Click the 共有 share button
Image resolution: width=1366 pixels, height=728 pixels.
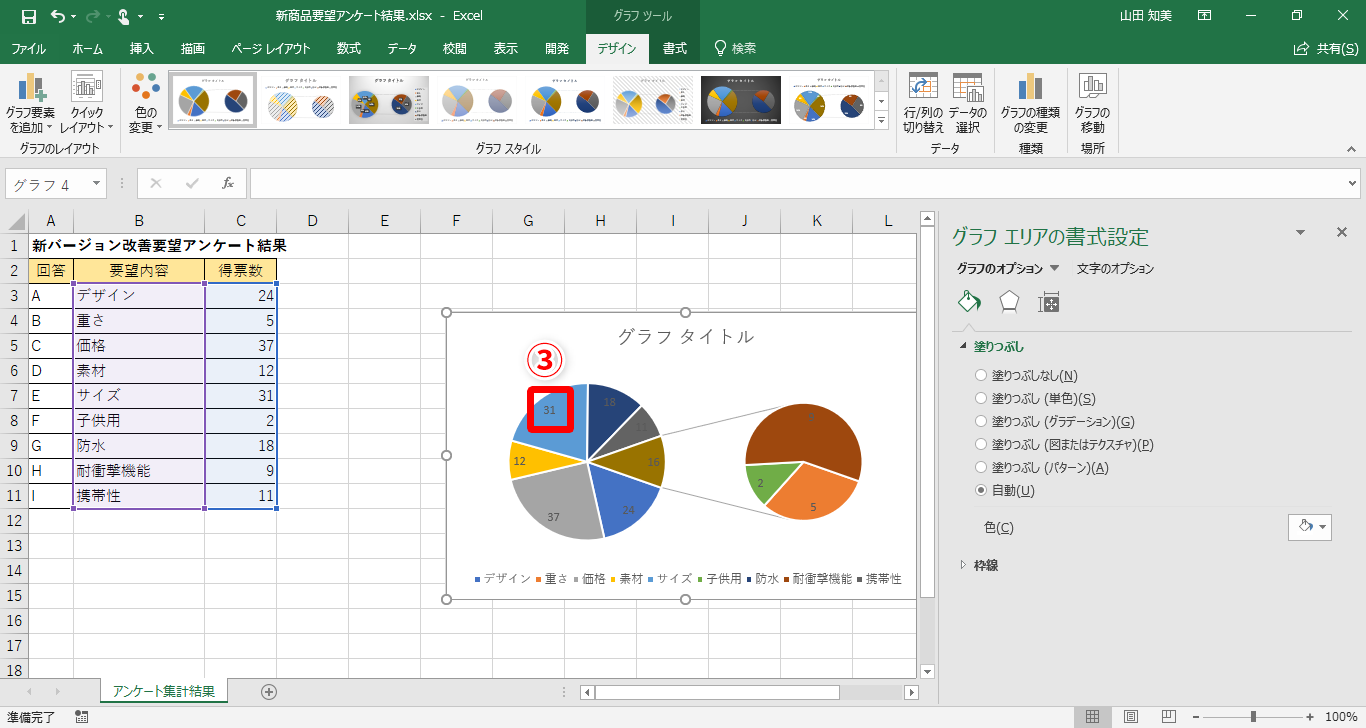(1326, 48)
